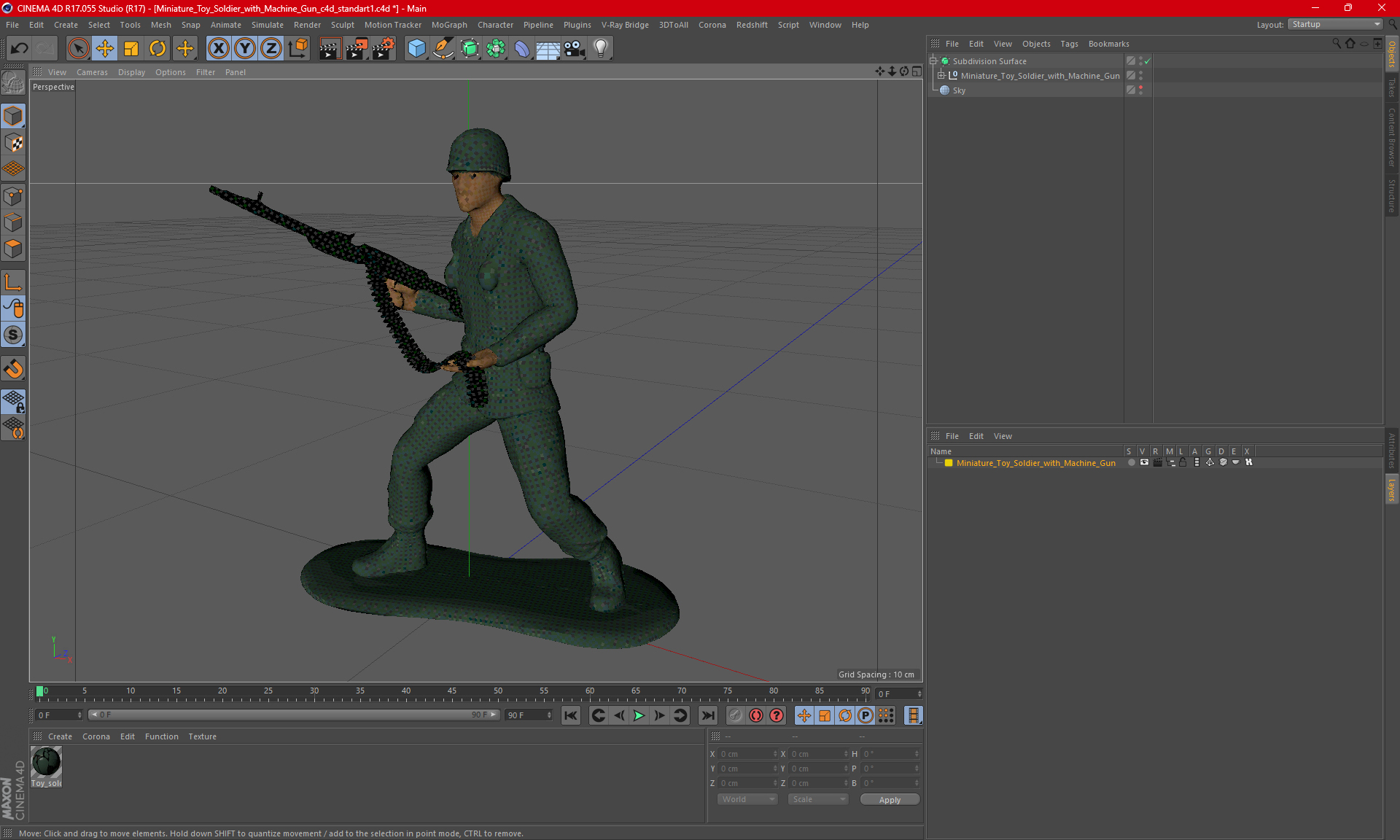The height and width of the screenshot is (840, 1400).
Task: Activate the Scale tool
Action: (131, 49)
